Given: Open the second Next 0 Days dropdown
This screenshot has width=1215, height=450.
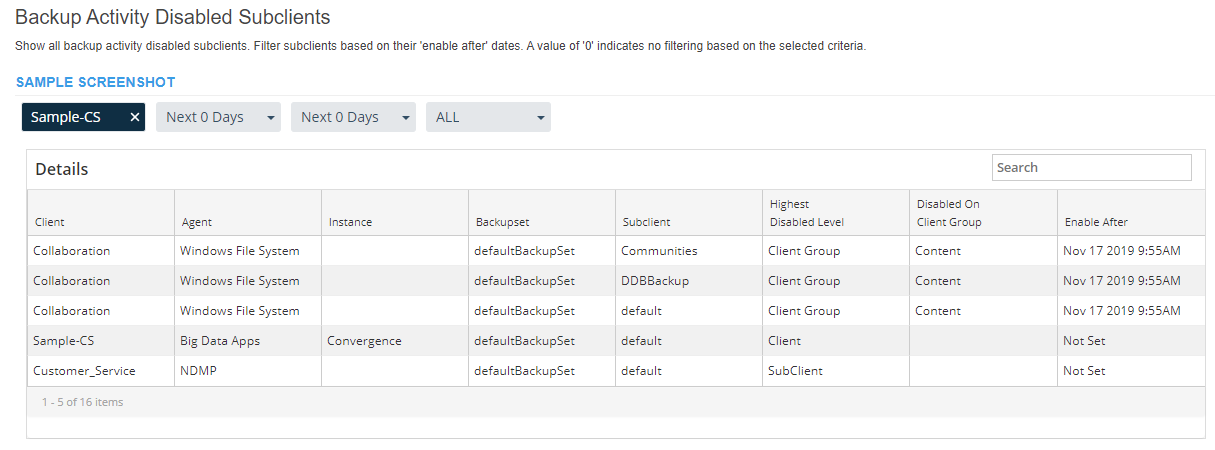Looking at the screenshot, I should (353, 117).
